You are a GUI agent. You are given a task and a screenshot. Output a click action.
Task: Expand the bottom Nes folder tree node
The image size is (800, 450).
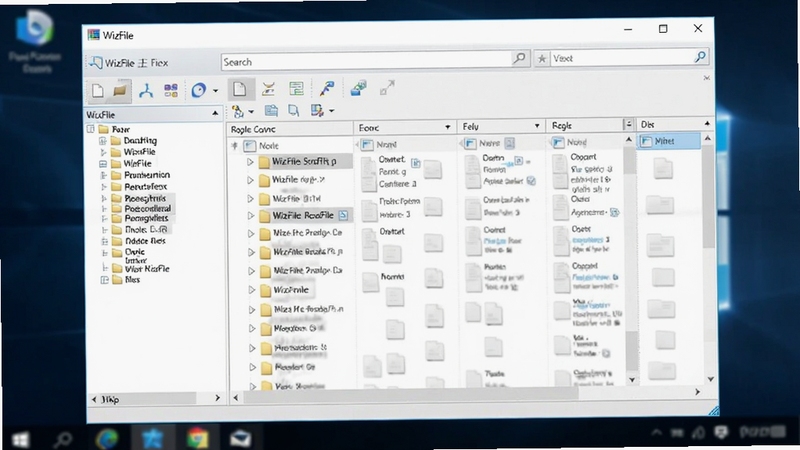pos(104,280)
